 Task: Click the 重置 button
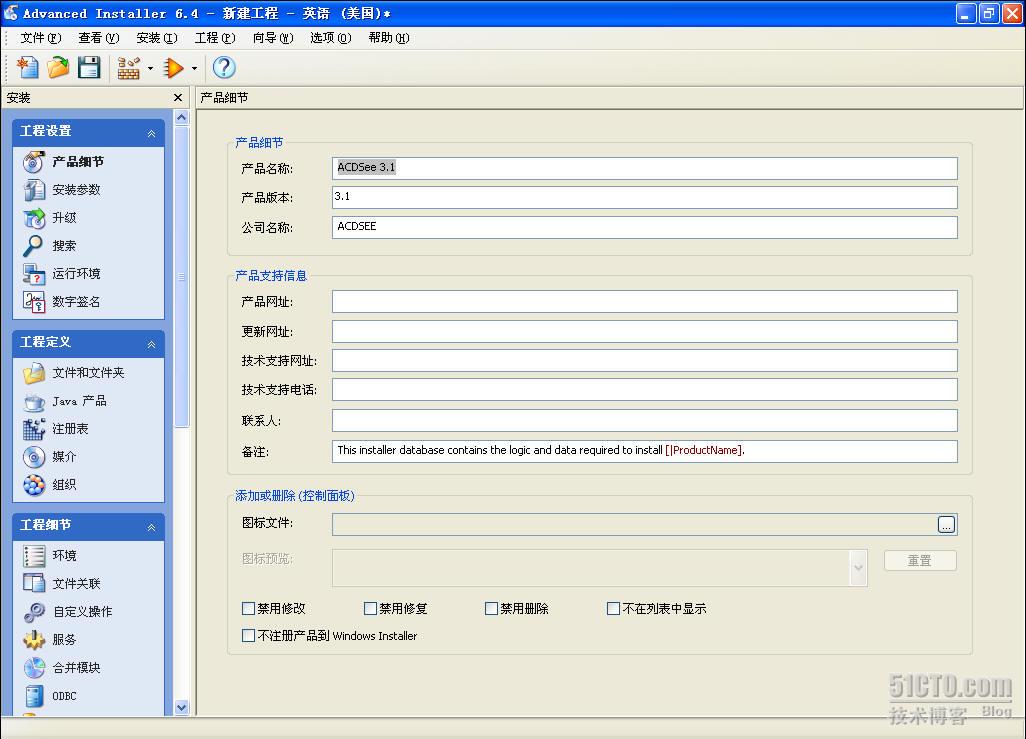[920, 561]
